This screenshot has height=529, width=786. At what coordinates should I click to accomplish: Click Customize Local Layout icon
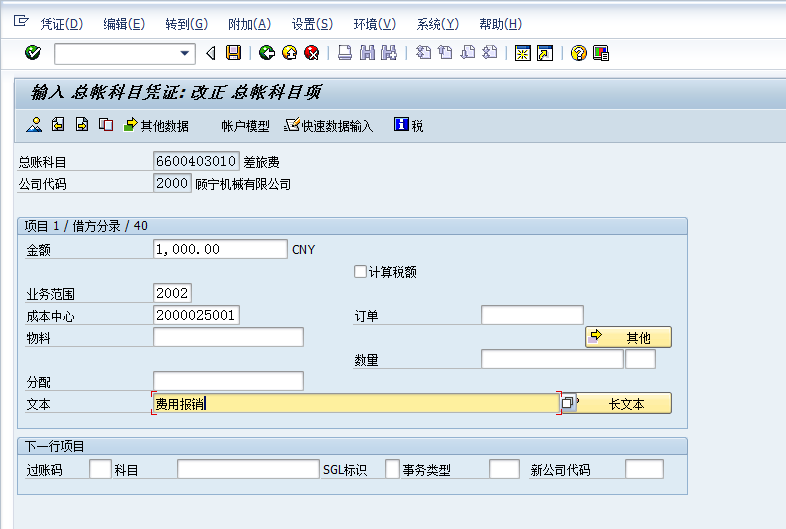(x=601, y=53)
